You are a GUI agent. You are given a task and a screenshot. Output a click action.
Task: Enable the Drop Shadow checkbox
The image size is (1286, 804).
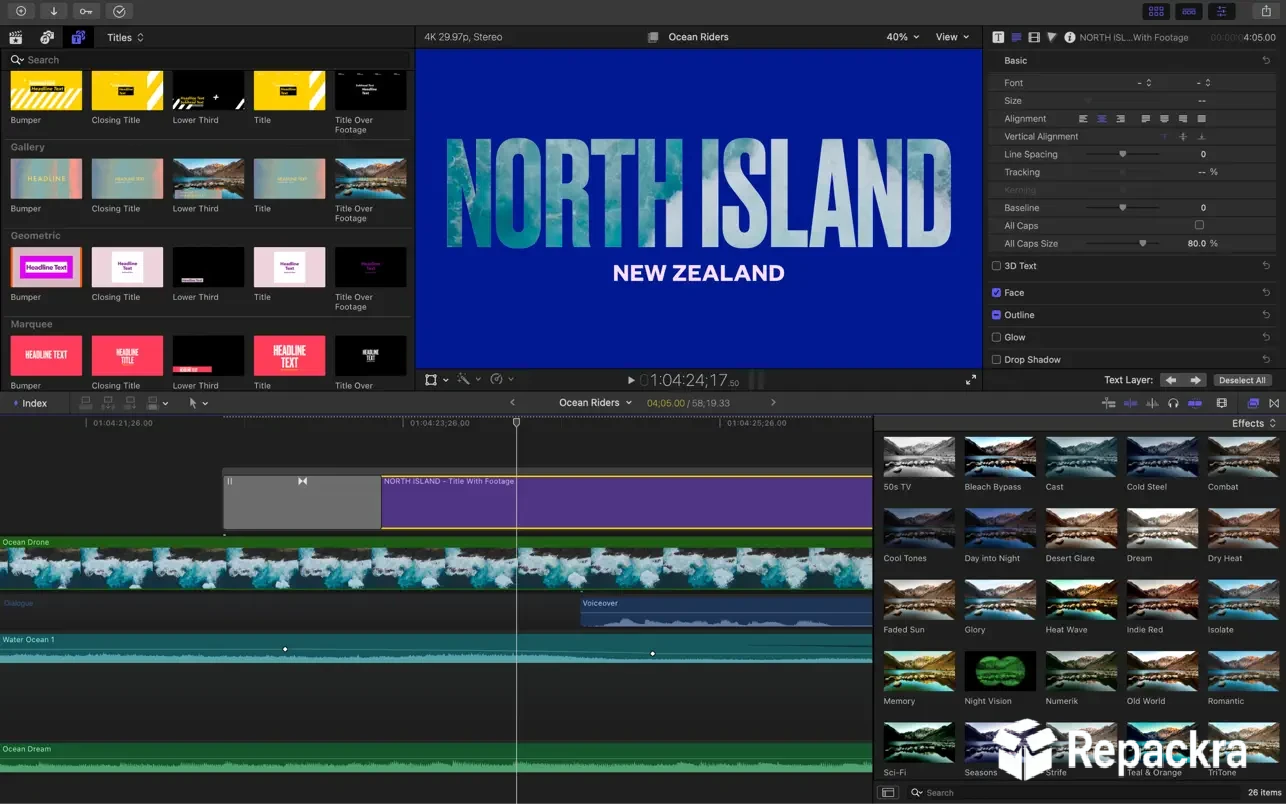pyautogui.click(x=996, y=359)
